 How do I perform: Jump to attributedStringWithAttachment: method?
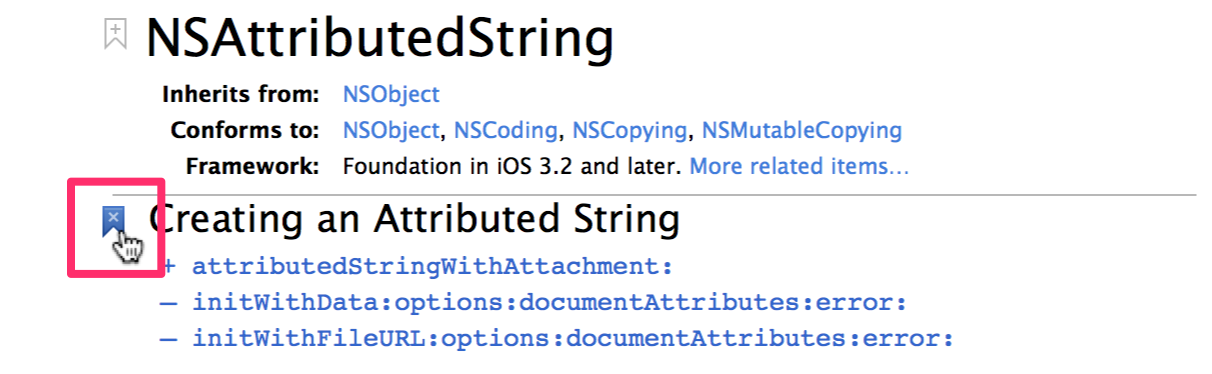(x=432, y=267)
